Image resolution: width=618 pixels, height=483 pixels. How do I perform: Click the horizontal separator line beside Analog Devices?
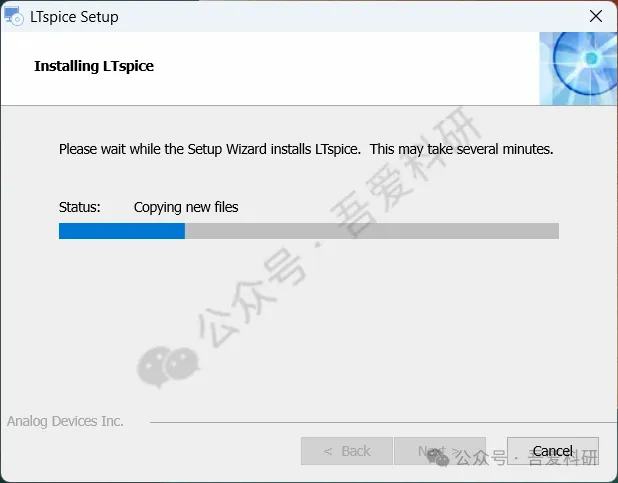pos(383,422)
